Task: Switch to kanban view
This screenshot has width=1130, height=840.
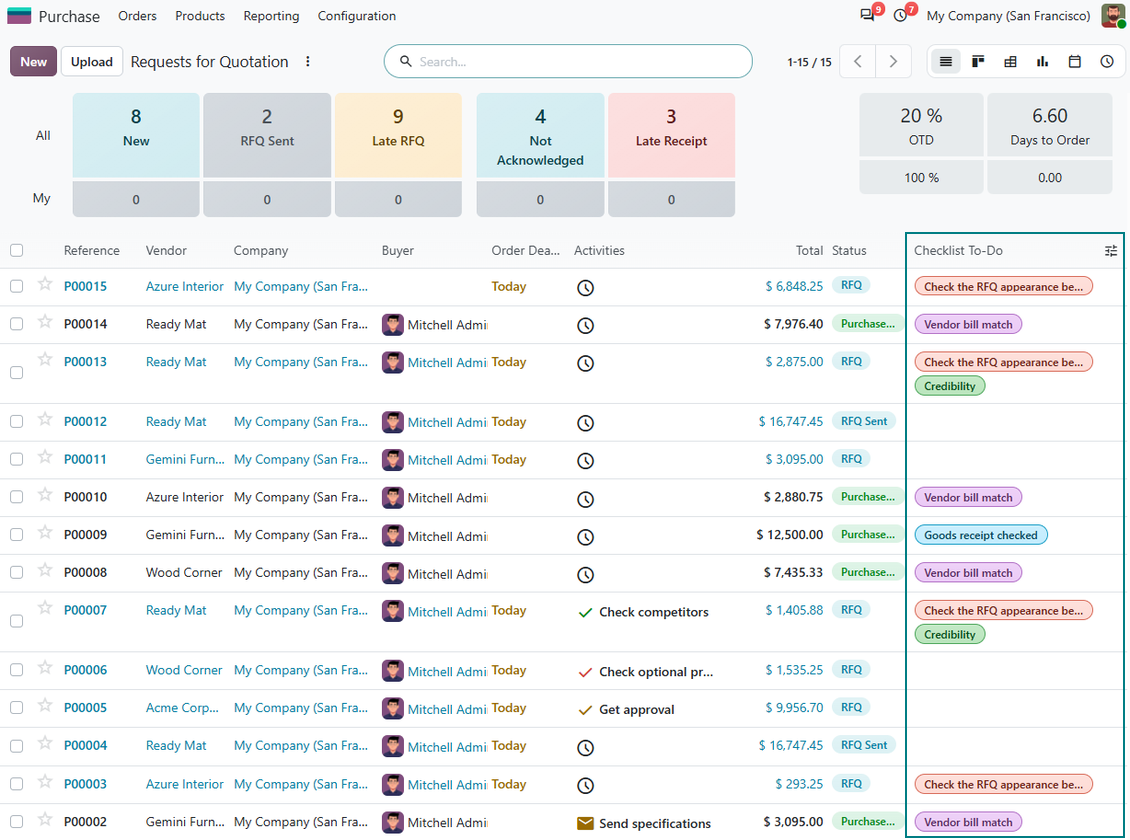Action: click(x=978, y=62)
